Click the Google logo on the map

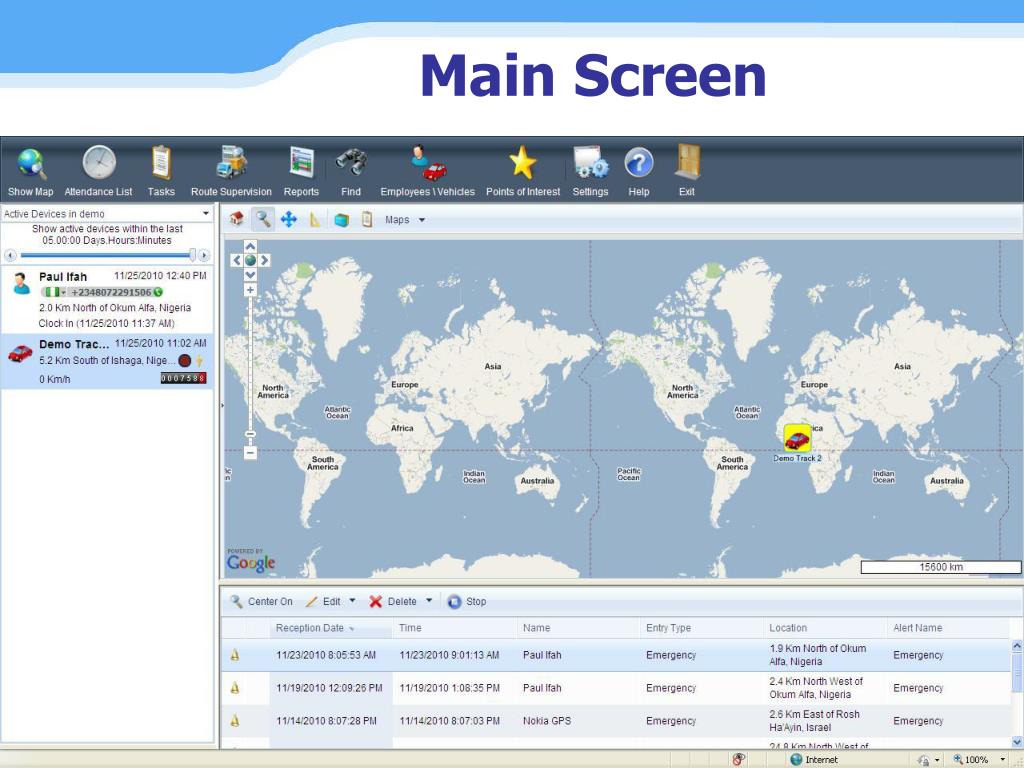pyautogui.click(x=251, y=562)
